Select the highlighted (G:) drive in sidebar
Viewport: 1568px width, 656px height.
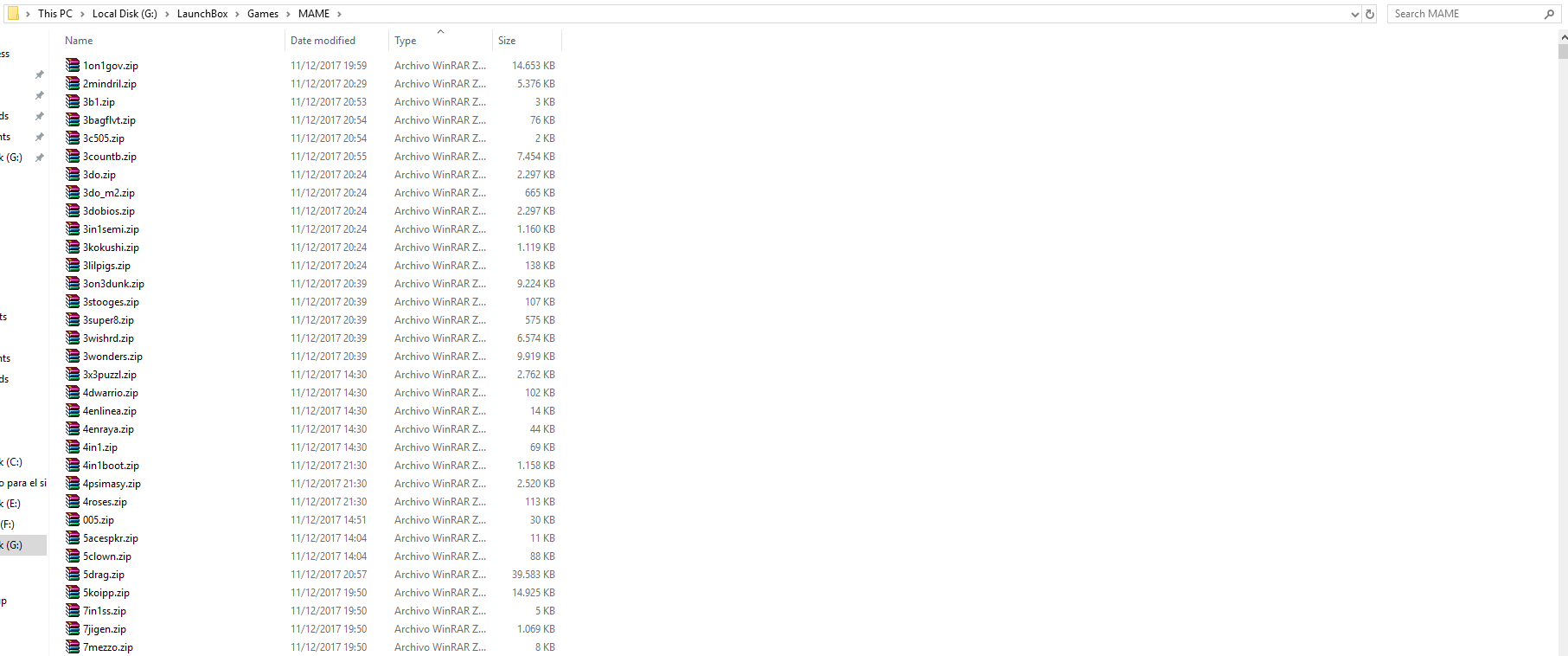coord(23,545)
